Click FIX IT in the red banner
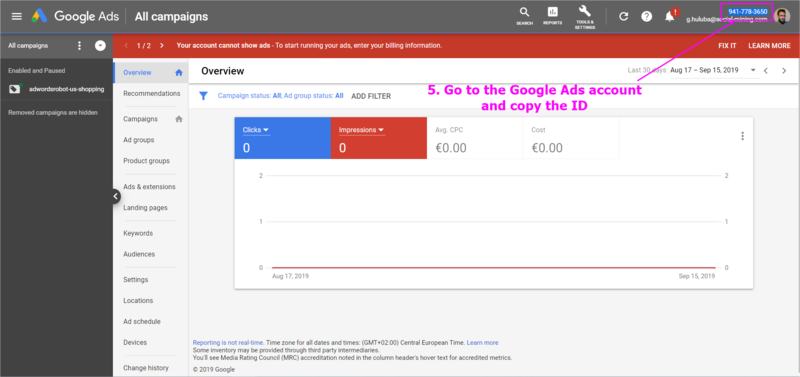The image size is (800, 377). [727, 45]
